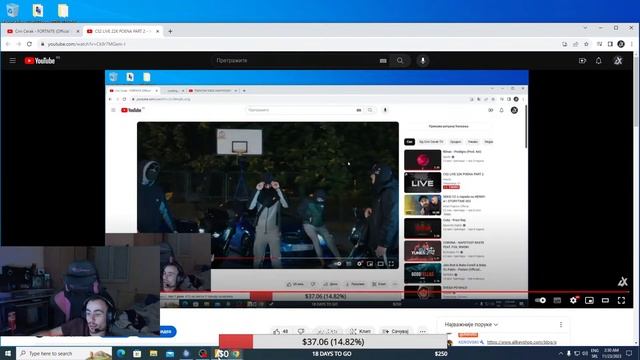This screenshot has height=360, width=640.
Task: Open the link in the chat message
Action: click(x=521, y=342)
